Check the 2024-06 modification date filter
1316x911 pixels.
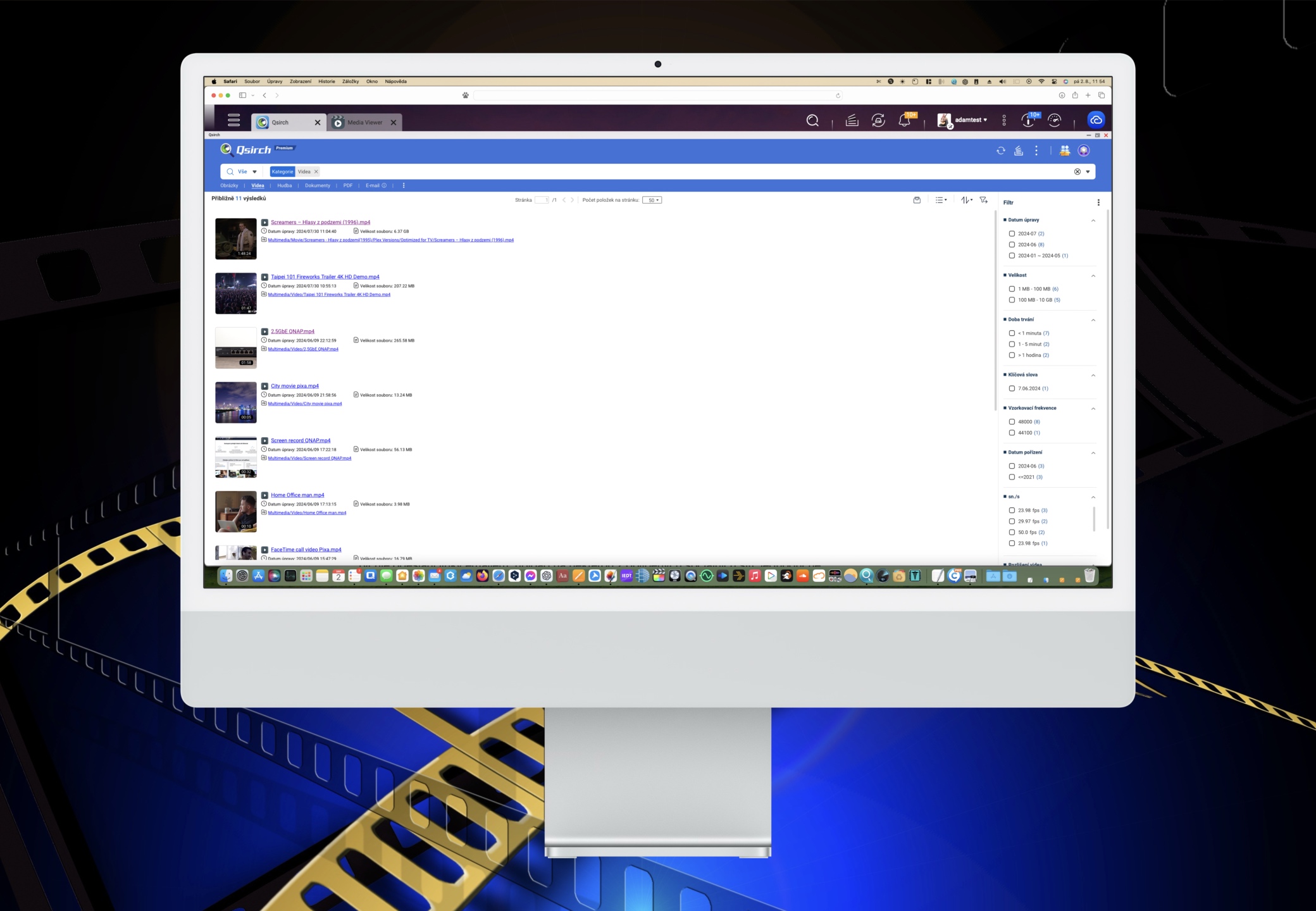1012,245
